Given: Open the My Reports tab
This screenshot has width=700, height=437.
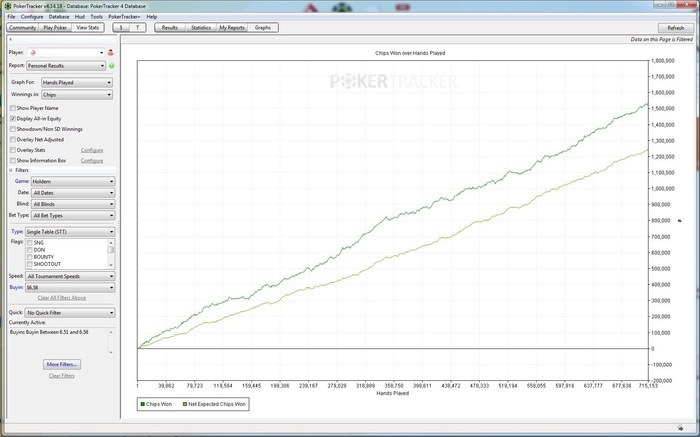Looking at the screenshot, I should 232,28.
